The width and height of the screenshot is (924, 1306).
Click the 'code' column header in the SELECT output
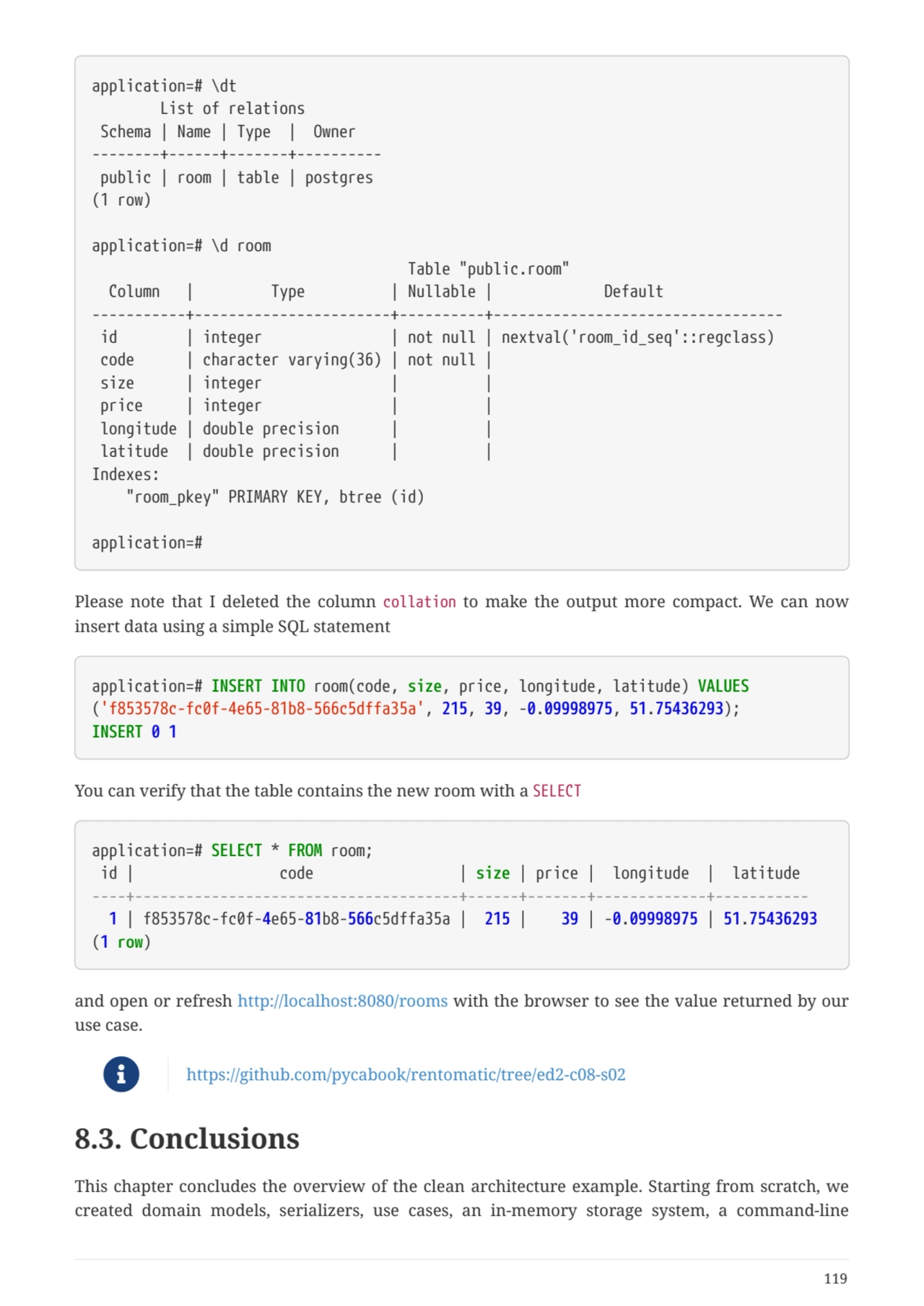click(297, 874)
